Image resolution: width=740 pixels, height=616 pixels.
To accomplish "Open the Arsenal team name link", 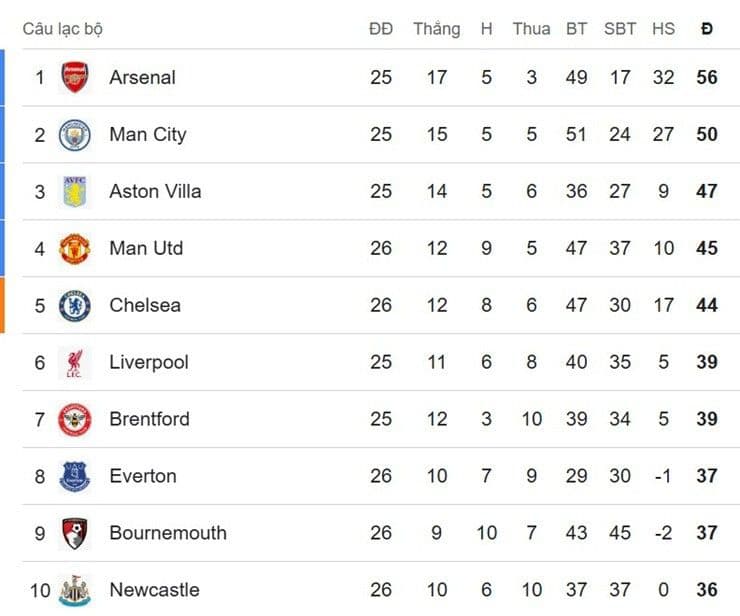I will [142, 77].
